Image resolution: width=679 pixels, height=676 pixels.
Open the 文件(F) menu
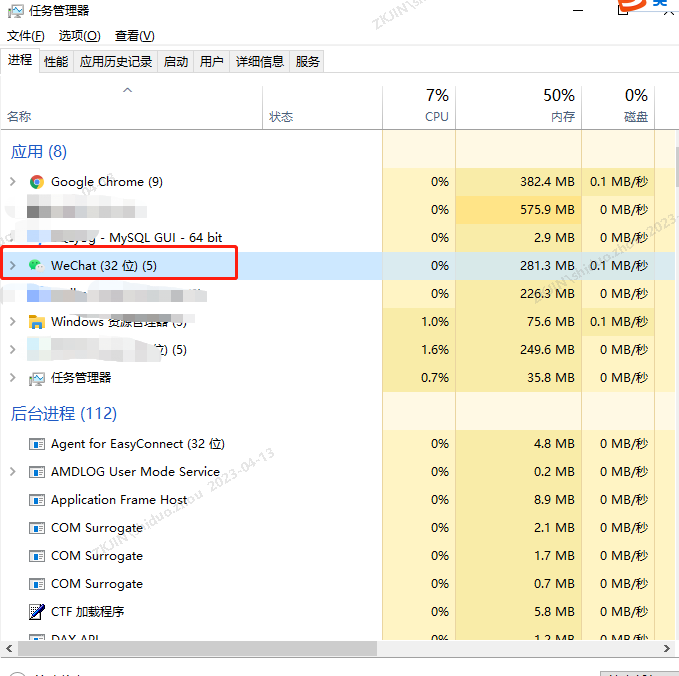[26, 36]
